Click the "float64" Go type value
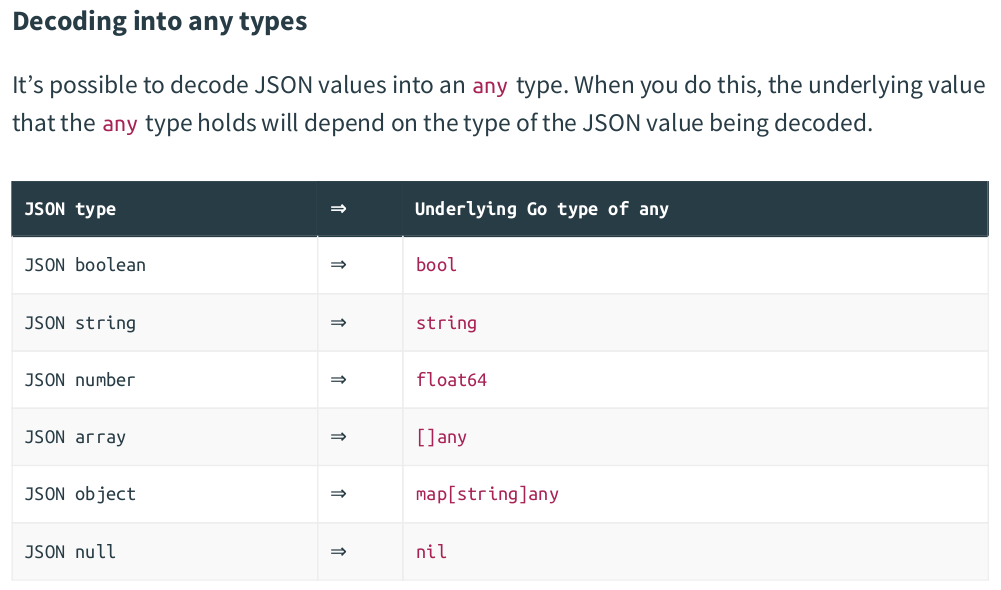Viewport: 1001px width, 590px height. point(451,380)
